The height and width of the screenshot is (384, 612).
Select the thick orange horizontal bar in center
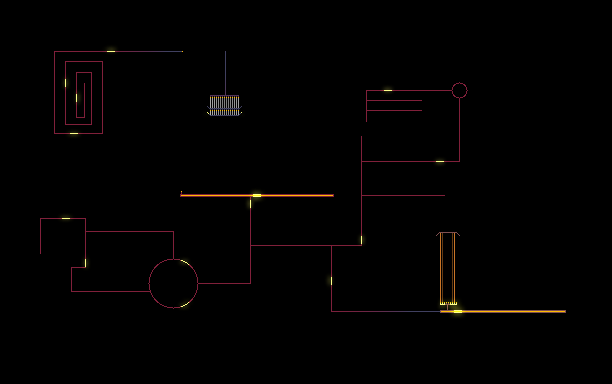257,196
